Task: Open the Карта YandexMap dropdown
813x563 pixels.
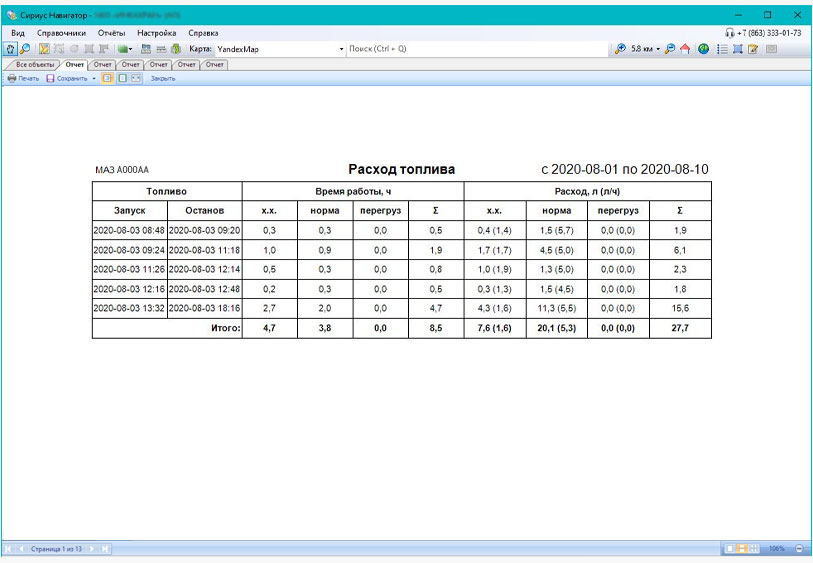Action: click(341, 48)
